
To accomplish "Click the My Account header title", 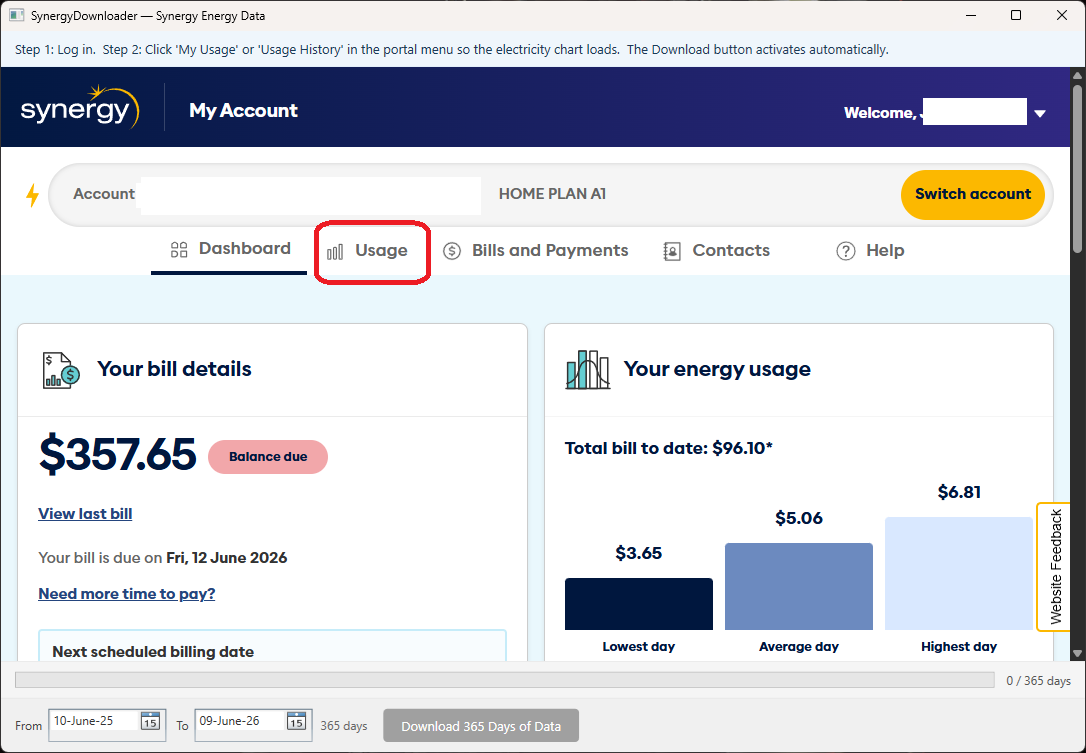I will click(x=244, y=111).
